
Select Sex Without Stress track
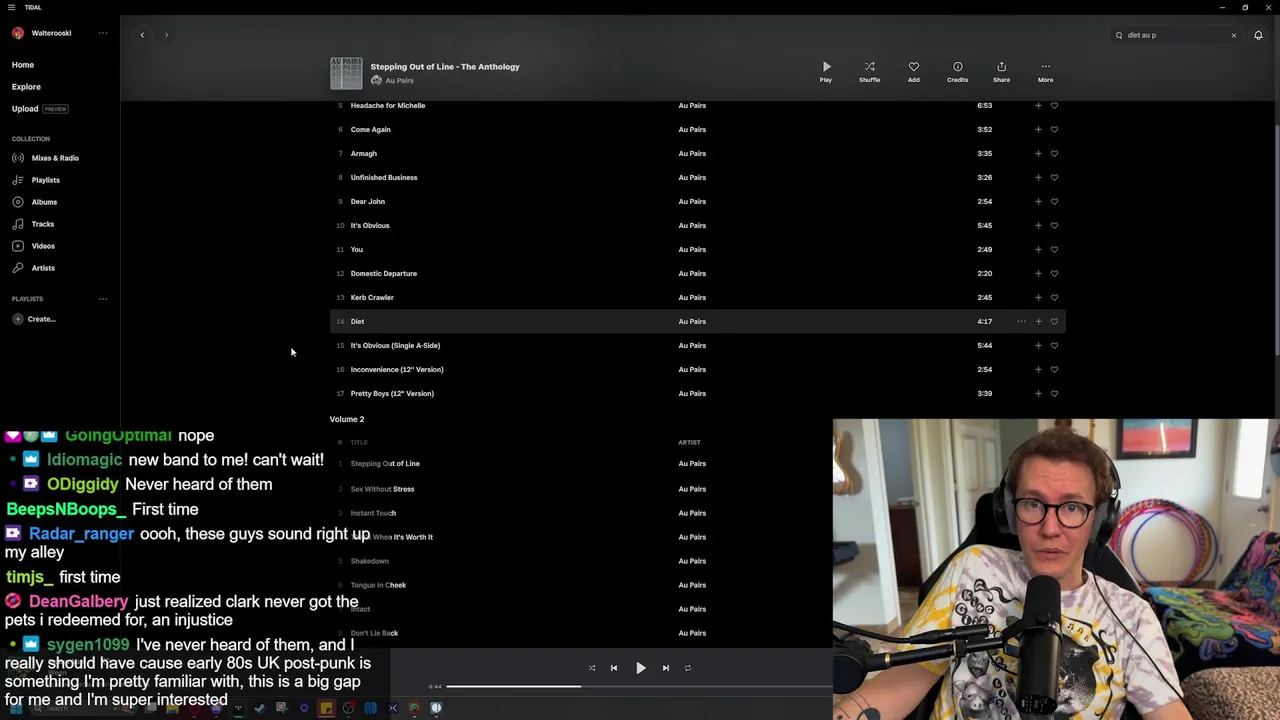tap(382, 489)
